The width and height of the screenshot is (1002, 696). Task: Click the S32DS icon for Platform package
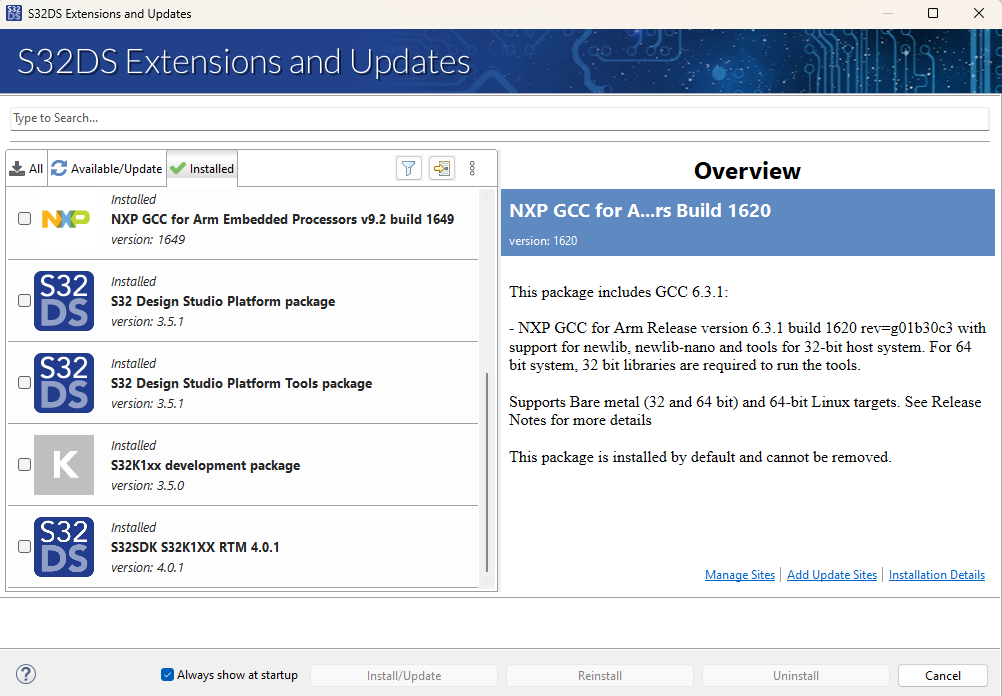(64, 300)
